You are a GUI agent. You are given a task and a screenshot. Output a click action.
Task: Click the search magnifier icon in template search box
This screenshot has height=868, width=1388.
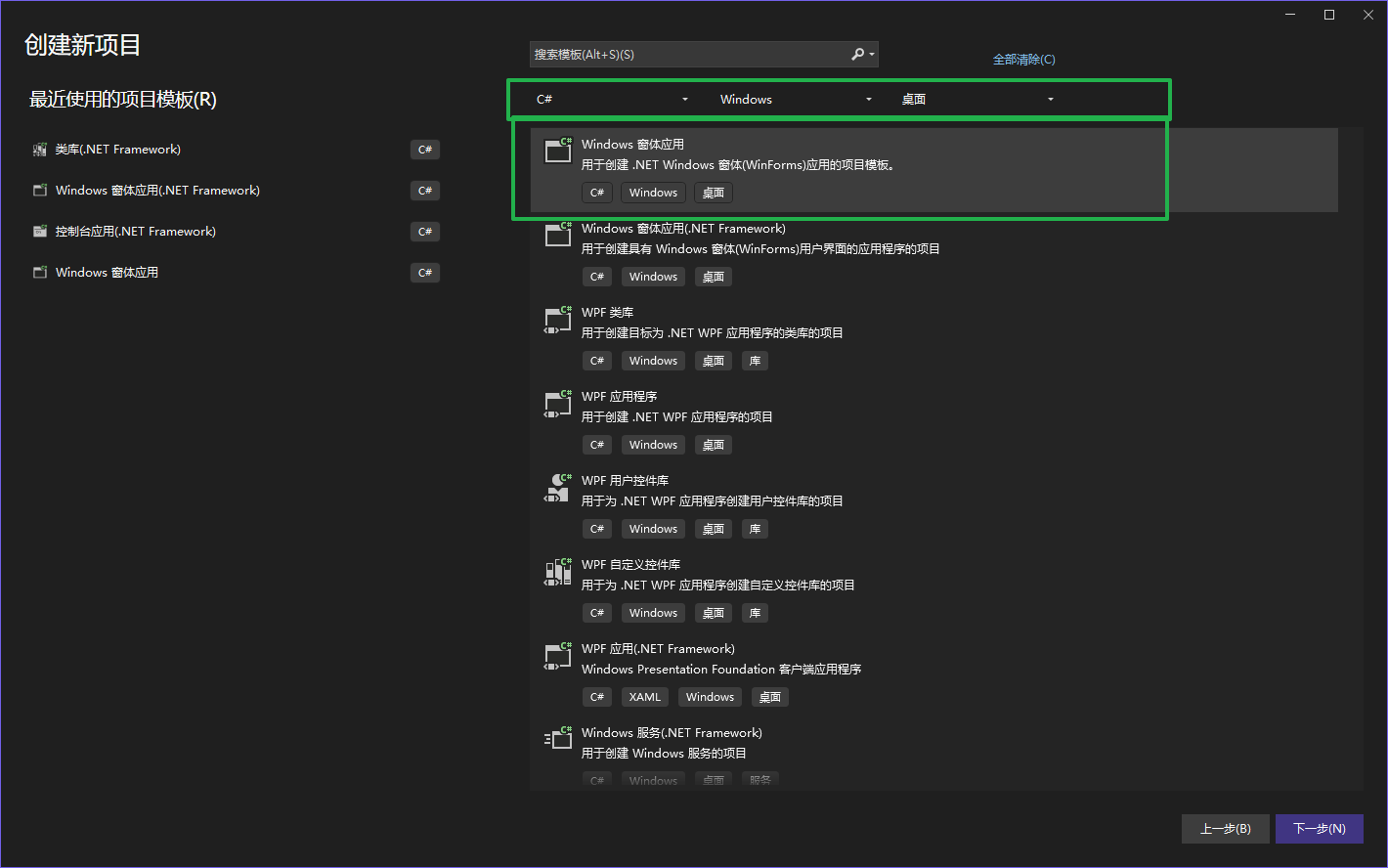[857, 55]
